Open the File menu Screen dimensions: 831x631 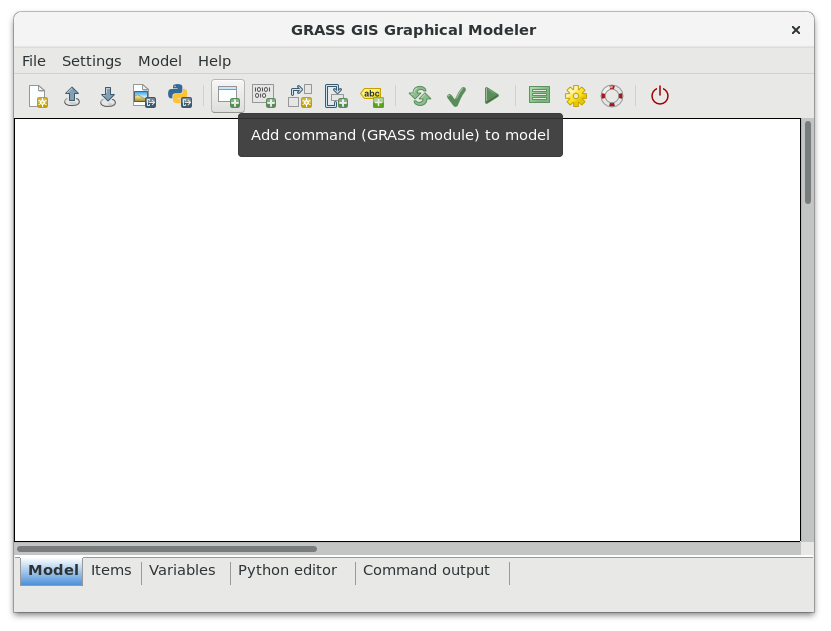tap(34, 61)
